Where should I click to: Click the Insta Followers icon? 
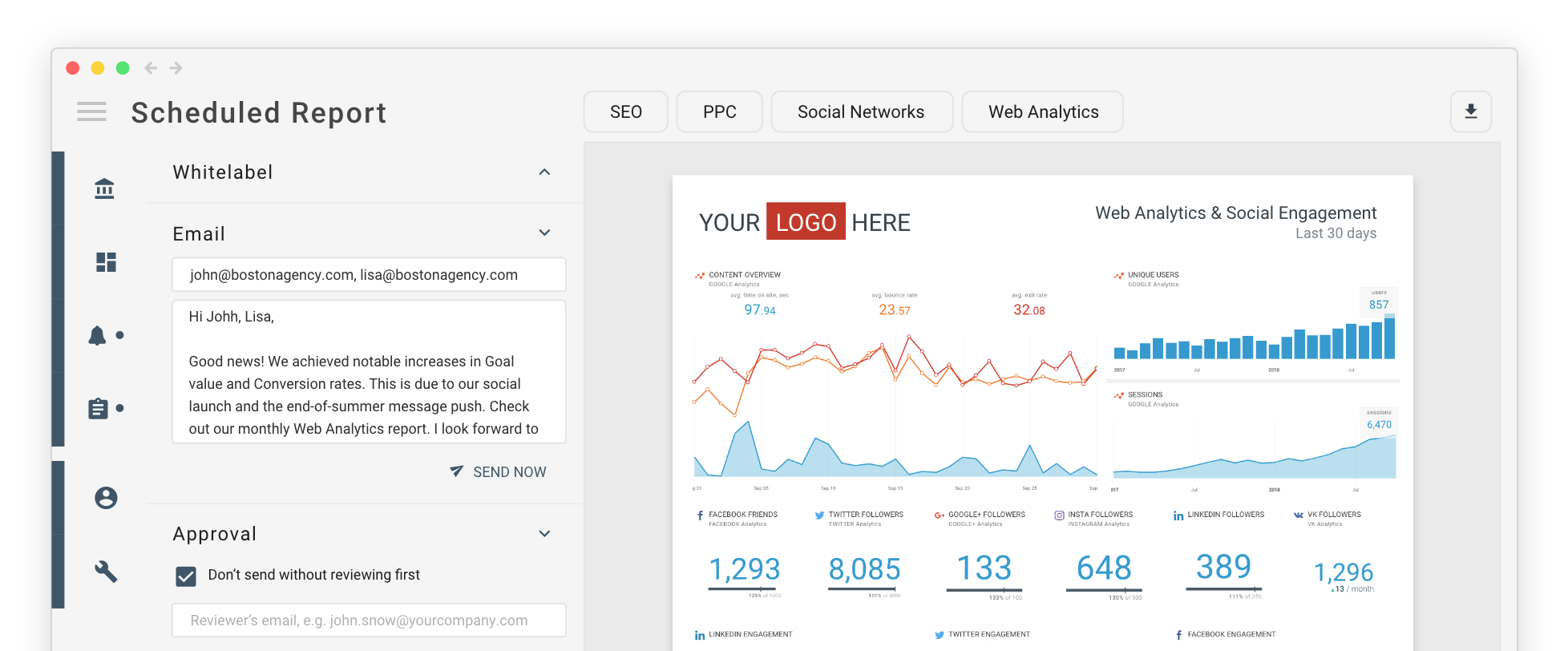1059,516
